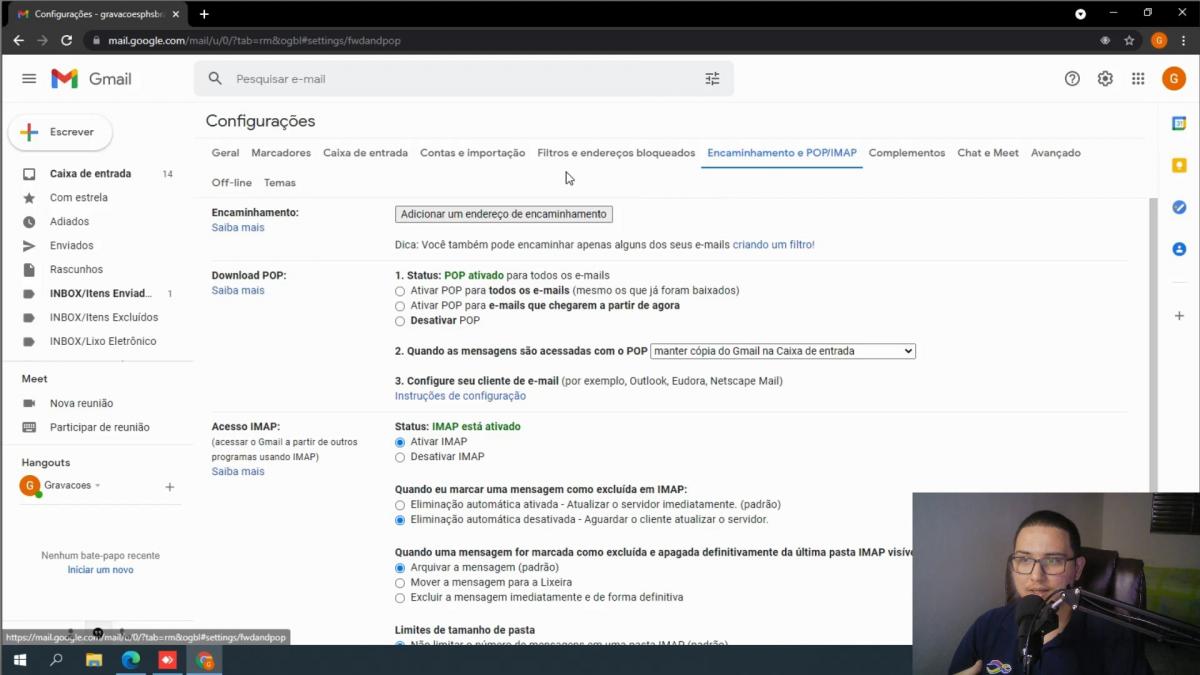Open the Gmail account avatar
The image size is (1200, 675).
coord(1174,79)
